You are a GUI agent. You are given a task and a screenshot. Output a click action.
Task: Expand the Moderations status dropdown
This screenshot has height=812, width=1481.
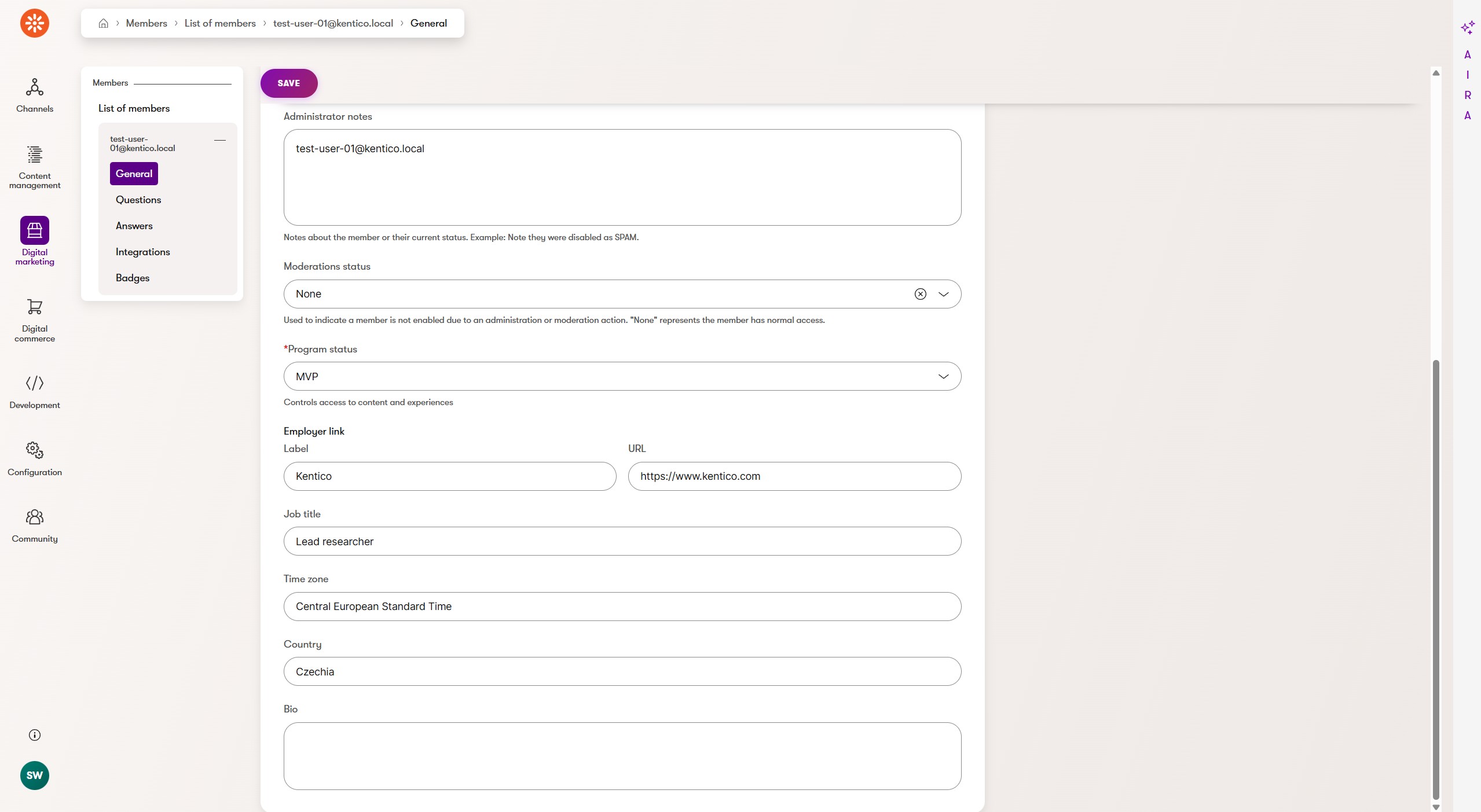tap(944, 294)
